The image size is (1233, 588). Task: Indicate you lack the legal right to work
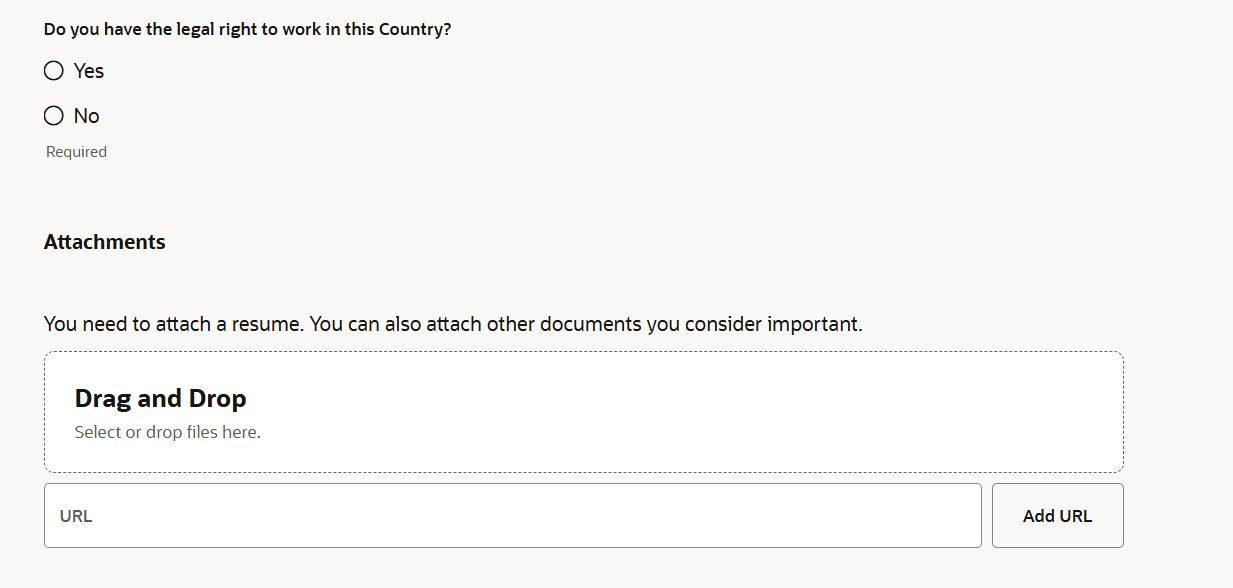[x=54, y=115]
